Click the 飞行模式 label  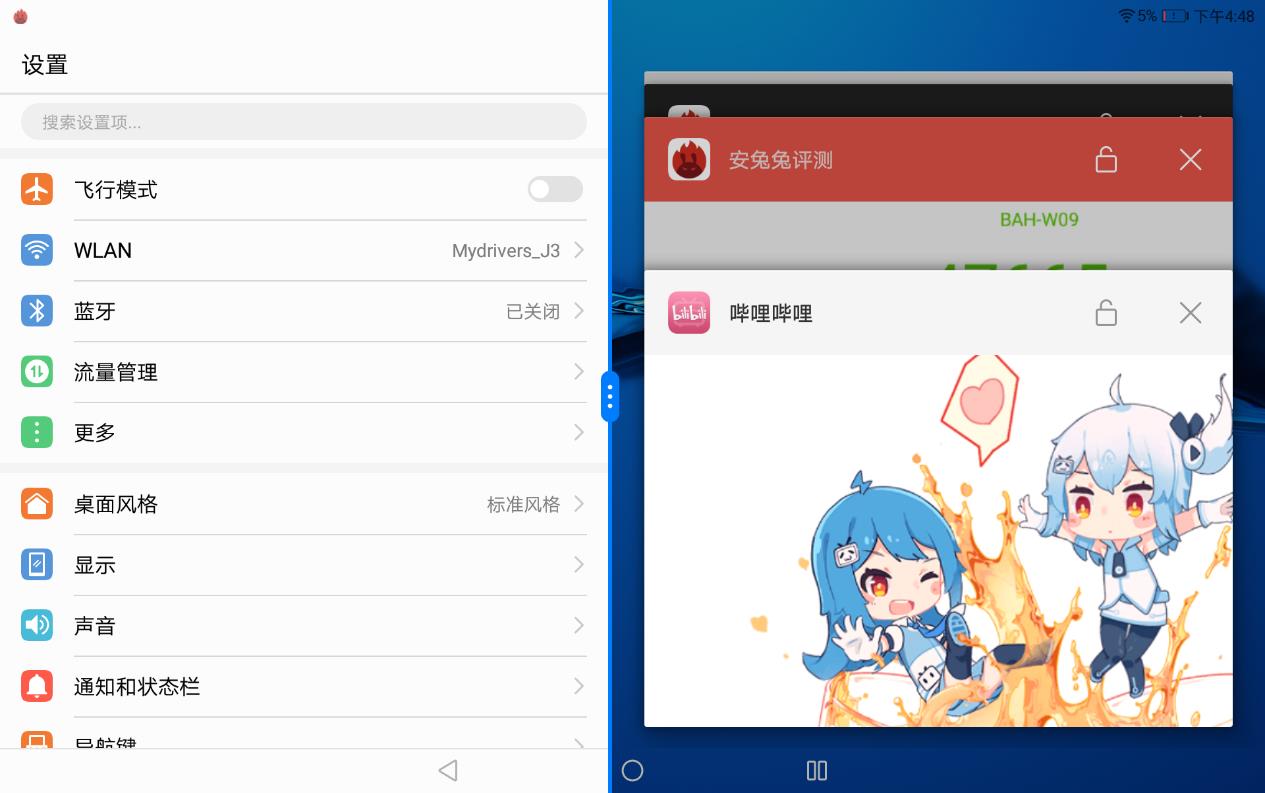pyautogui.click(x=116, y=189)
